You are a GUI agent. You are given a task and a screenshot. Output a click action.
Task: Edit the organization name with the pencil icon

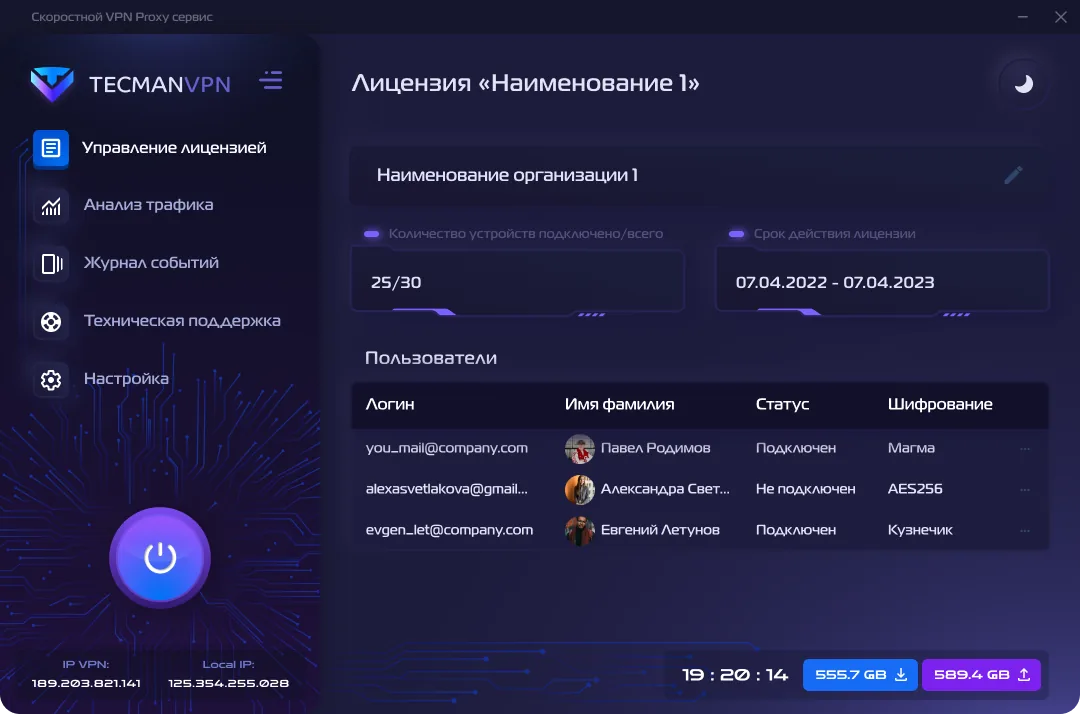coord(1013,175)
